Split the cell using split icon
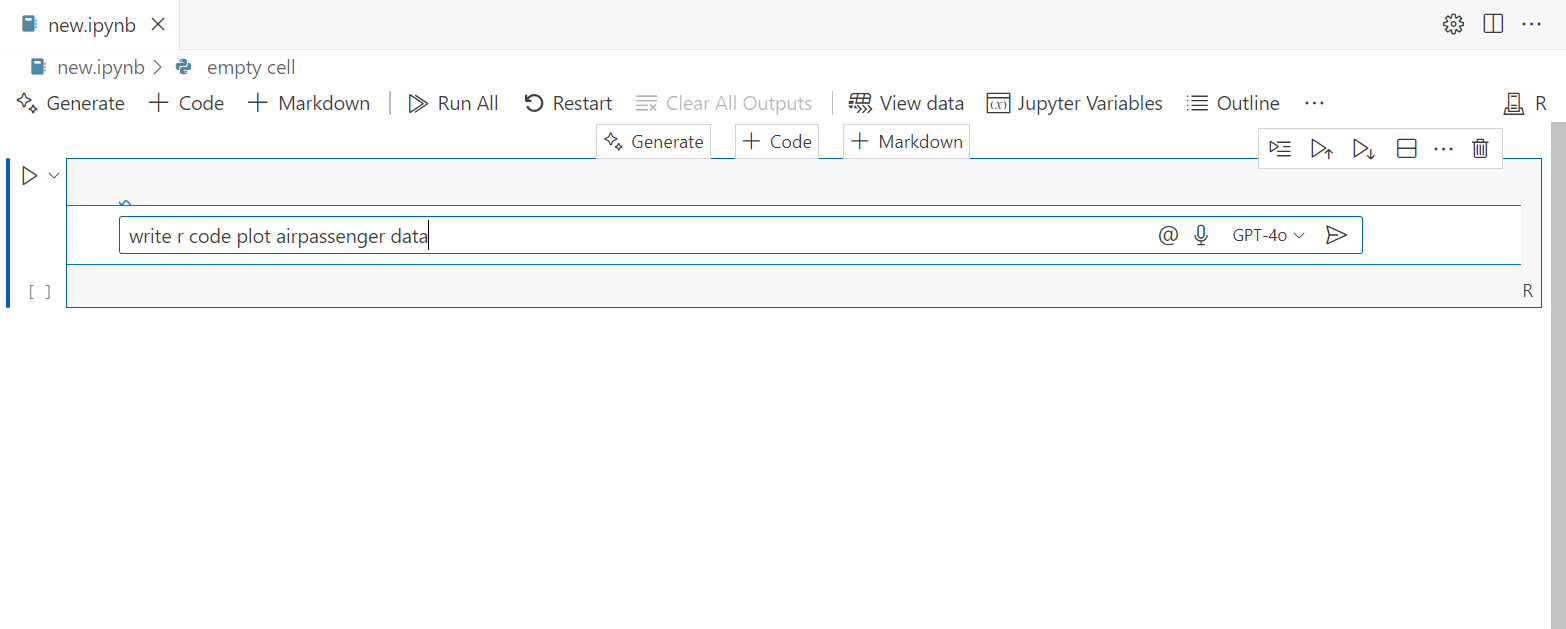This screenshot has width=1566, height=629. (1406, 149)
